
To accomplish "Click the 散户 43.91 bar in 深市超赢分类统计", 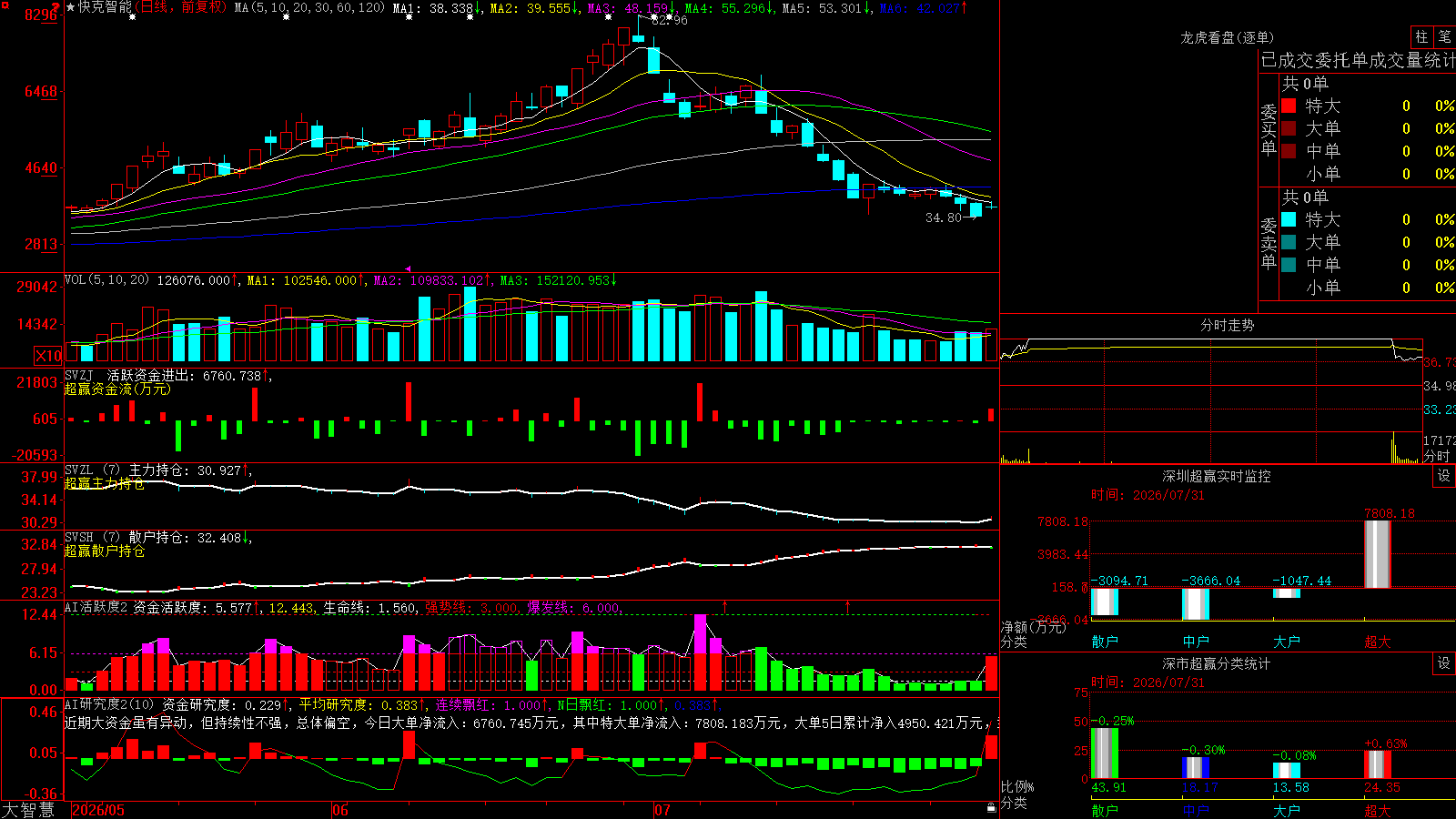I will (1105, 753).
